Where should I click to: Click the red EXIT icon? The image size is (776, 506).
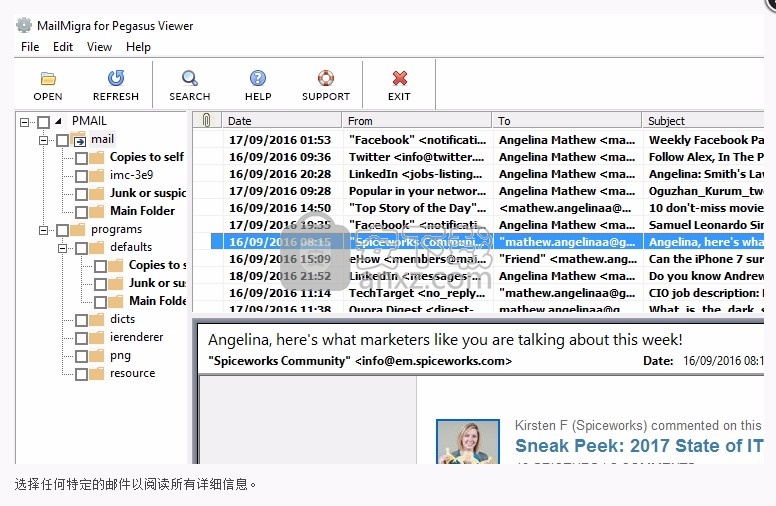pos(399,78)
